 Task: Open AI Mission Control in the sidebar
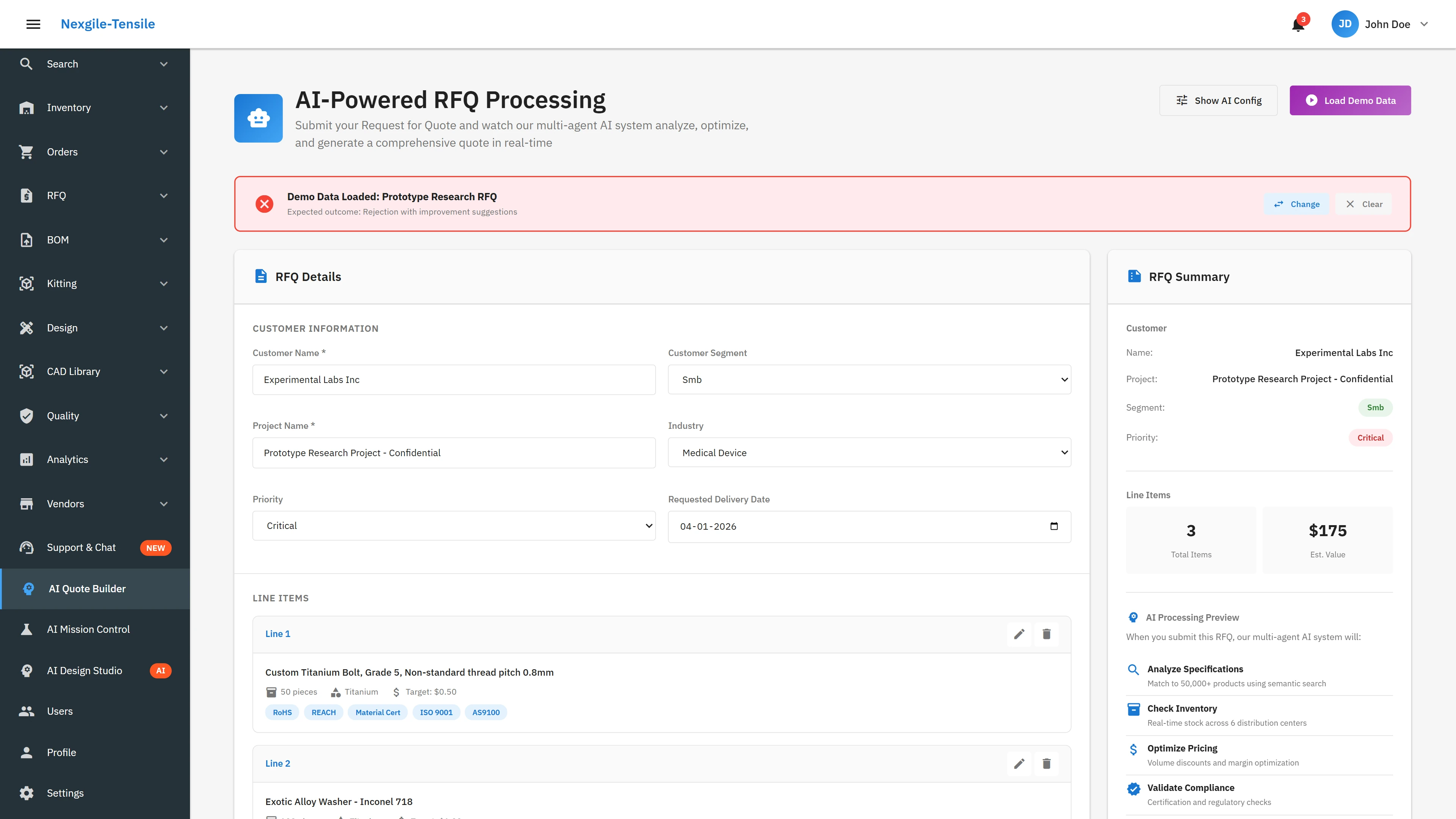88,629
